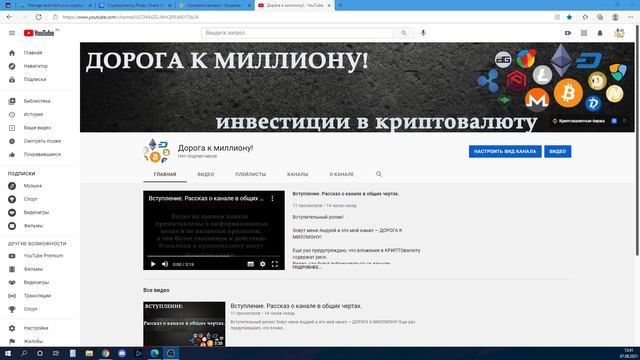The width and height of the screenshot is (640, 360).
Task: Click the channel avatar image
Action: coord(156,151)
